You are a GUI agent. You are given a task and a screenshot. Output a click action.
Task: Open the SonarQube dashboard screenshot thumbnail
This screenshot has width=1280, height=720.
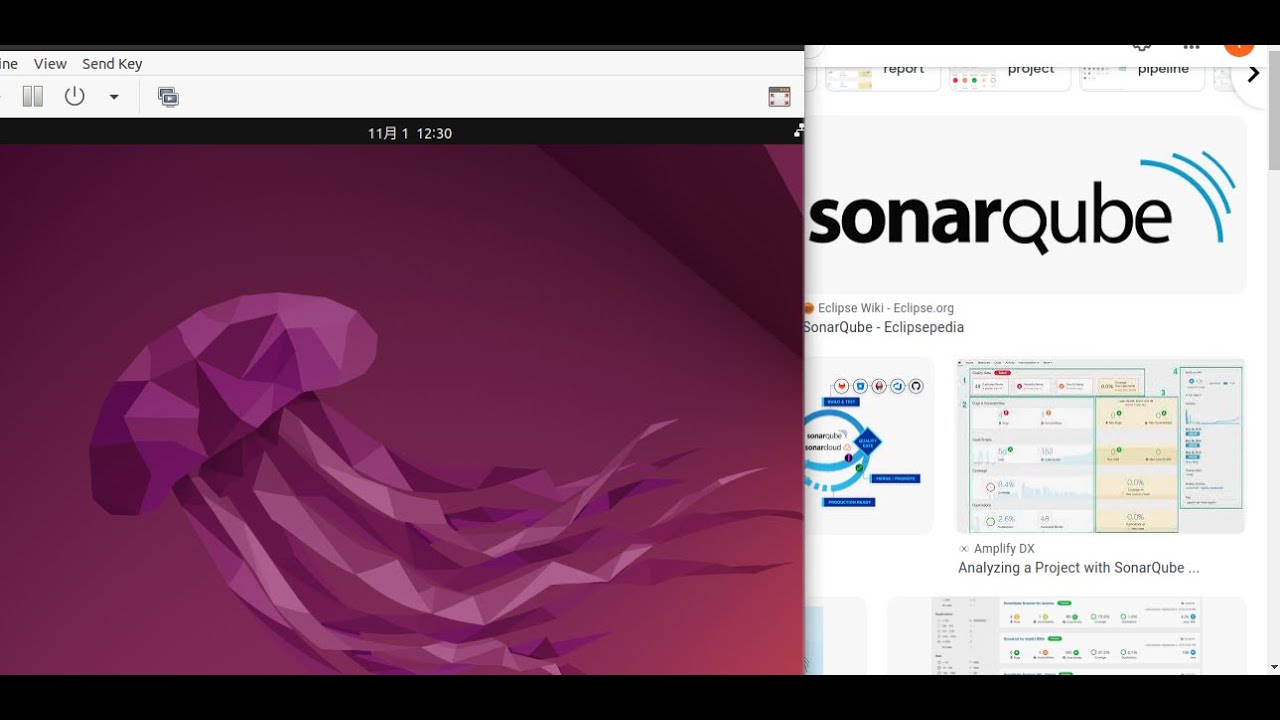pos(1101,446)
